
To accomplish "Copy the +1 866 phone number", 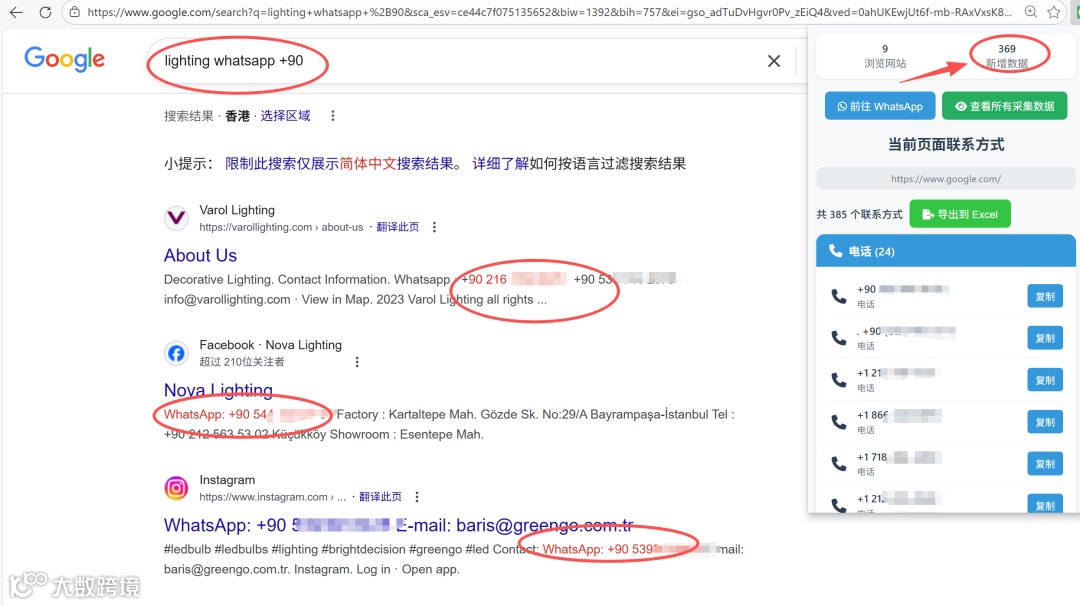I will (x=1045, y=422).
